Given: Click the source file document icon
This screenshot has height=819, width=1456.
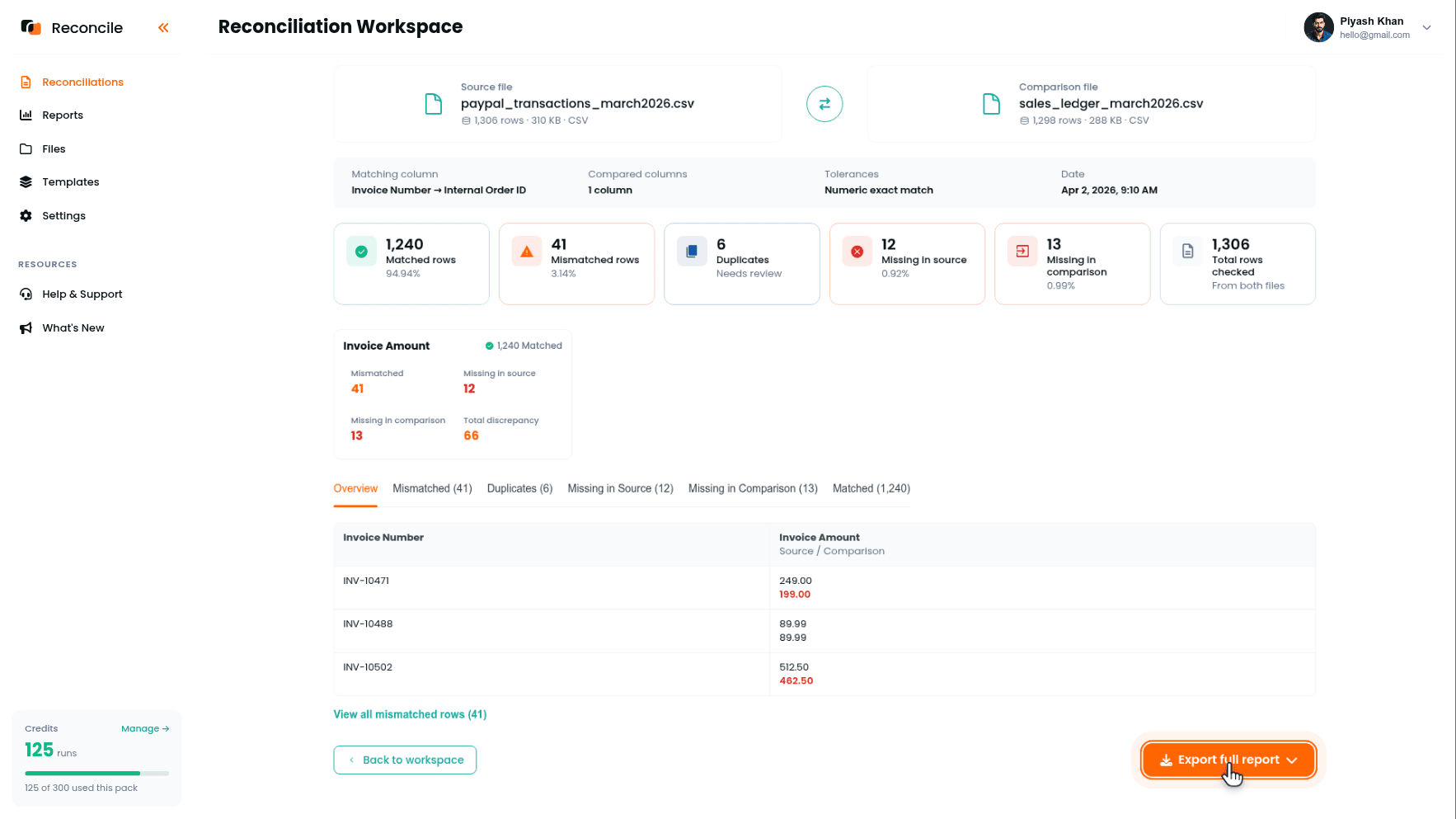Looking at the screenshot, I should click(x=433, y=104).
